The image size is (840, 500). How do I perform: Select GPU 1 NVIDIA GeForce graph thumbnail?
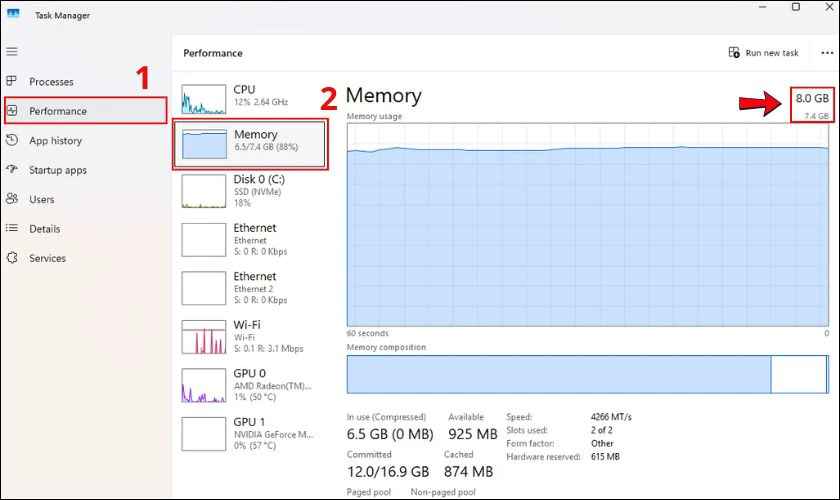[x=204, y=434]
